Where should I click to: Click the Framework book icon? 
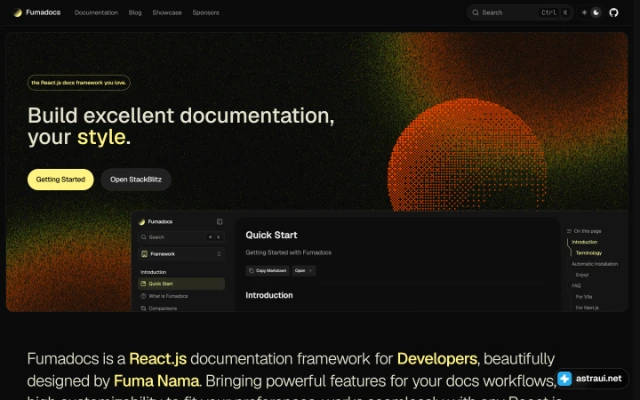tap(144, 254)
